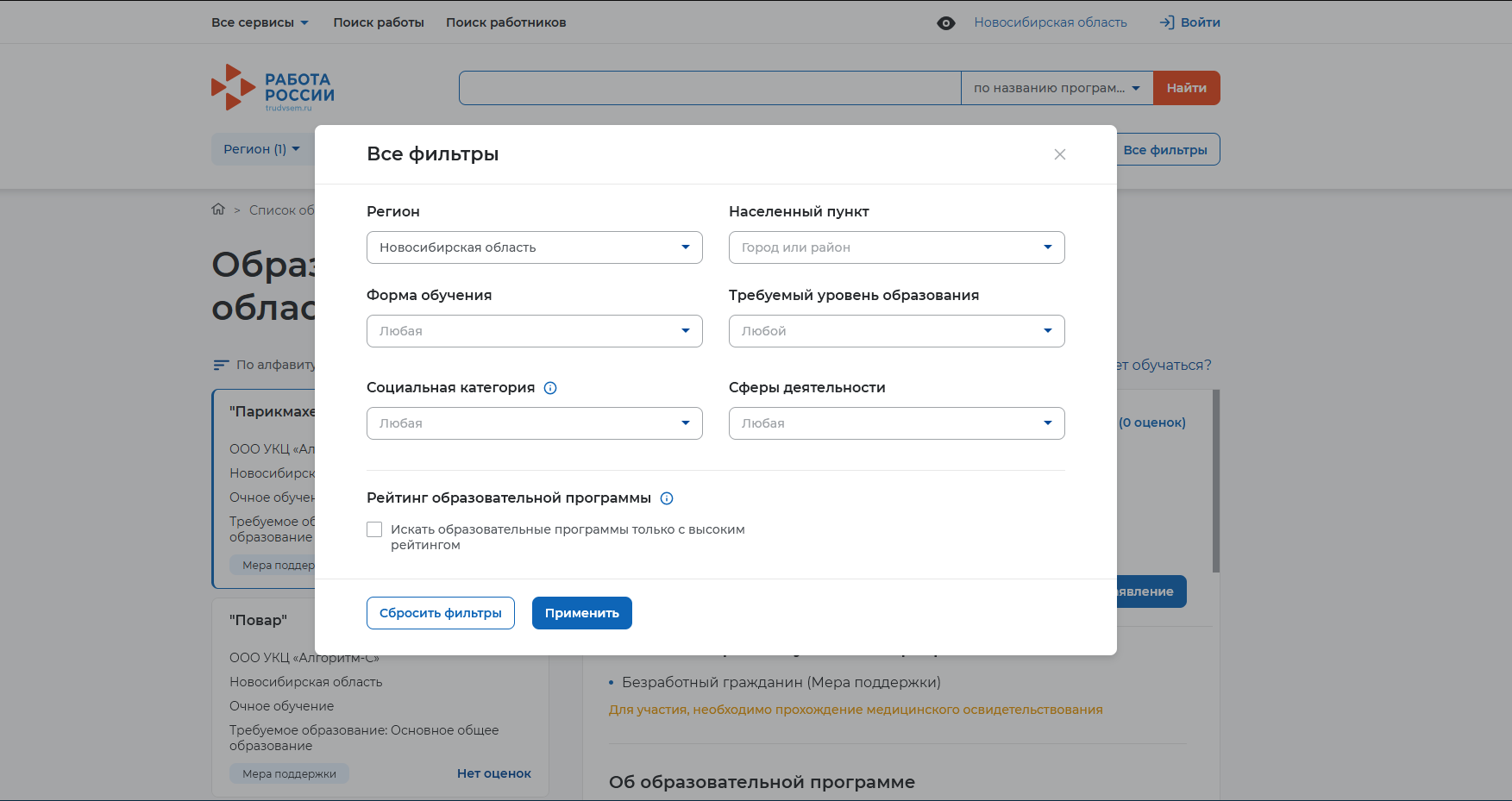This screenshot has height=801, width=1512.
Task: Open the Регион dropdown with Новосибирская область
Action: [x=534, y=247]
